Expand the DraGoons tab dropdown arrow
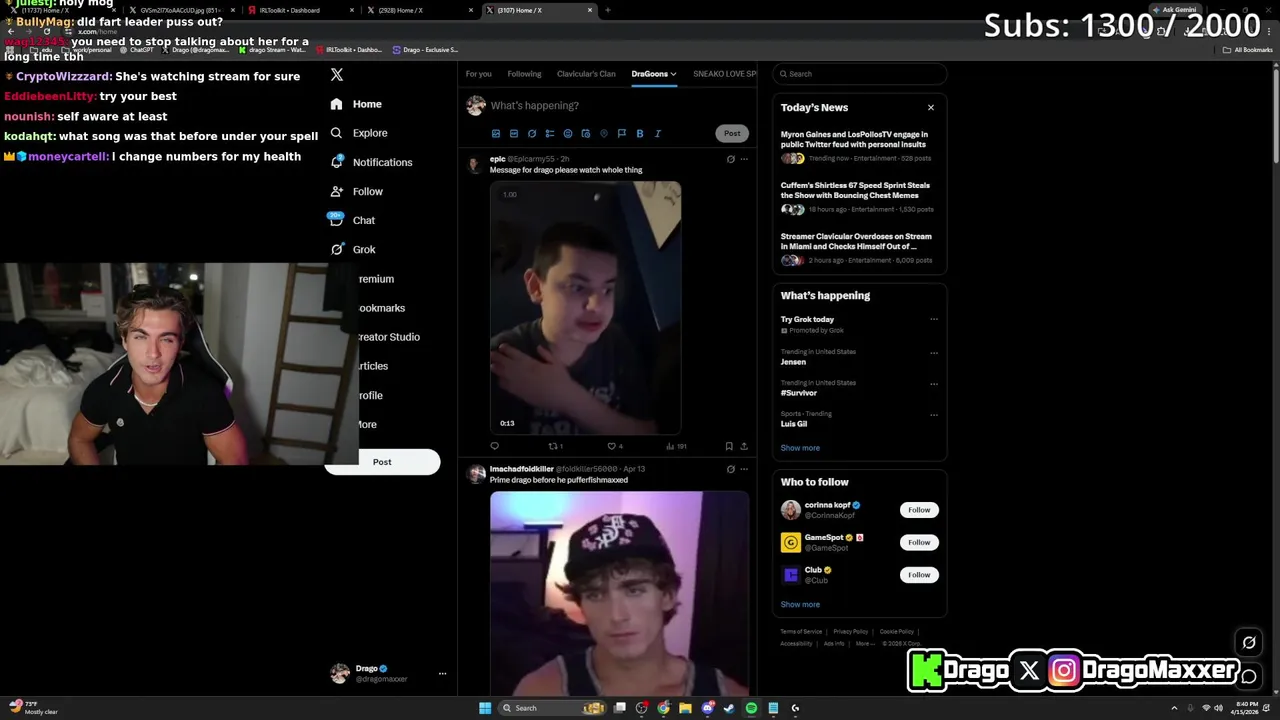Screen dimensions: 1280x720 (x=674, y=74)
